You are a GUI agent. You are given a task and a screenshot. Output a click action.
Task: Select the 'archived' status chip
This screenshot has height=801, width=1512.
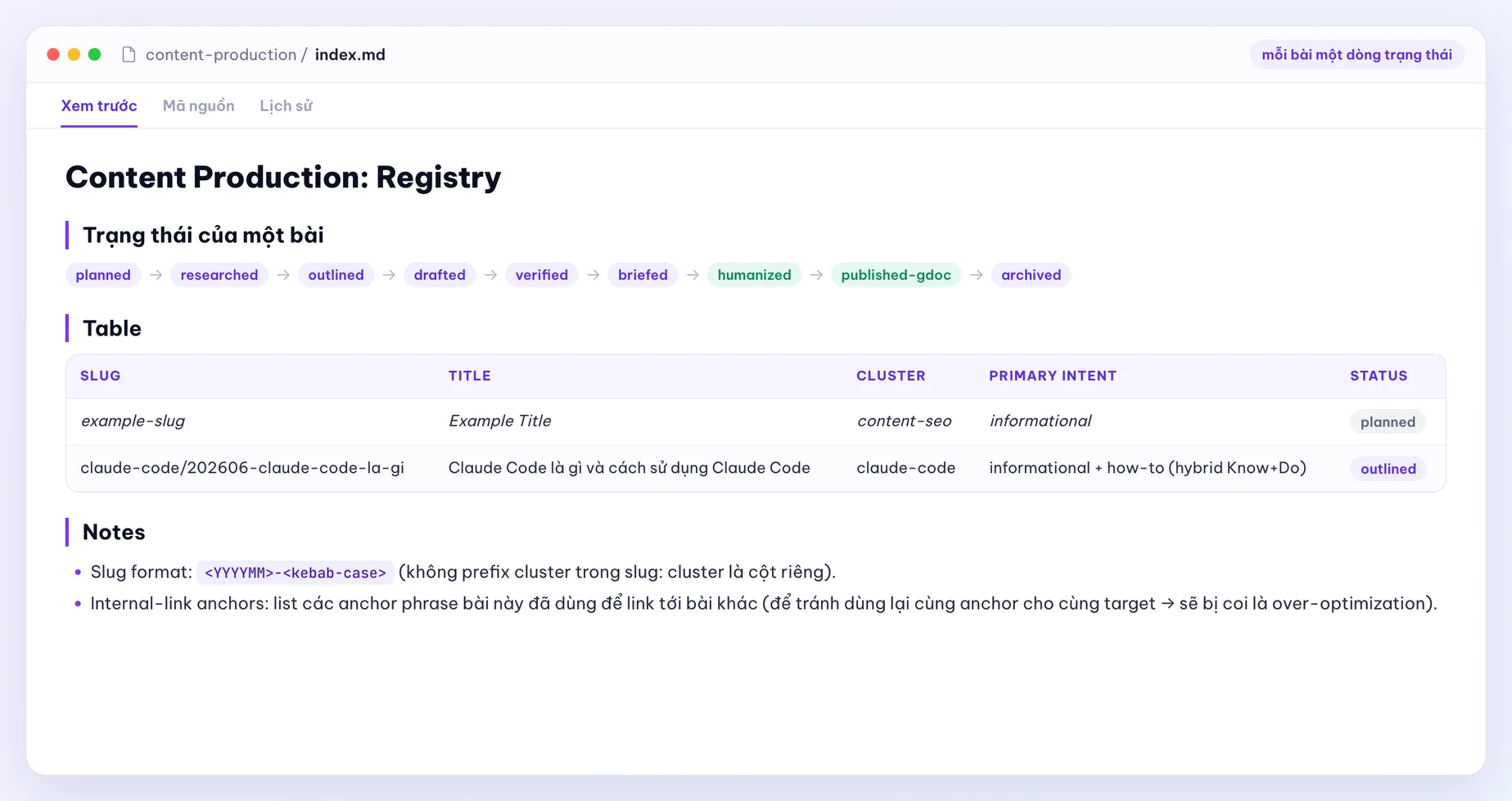(x=1031, y=275)
